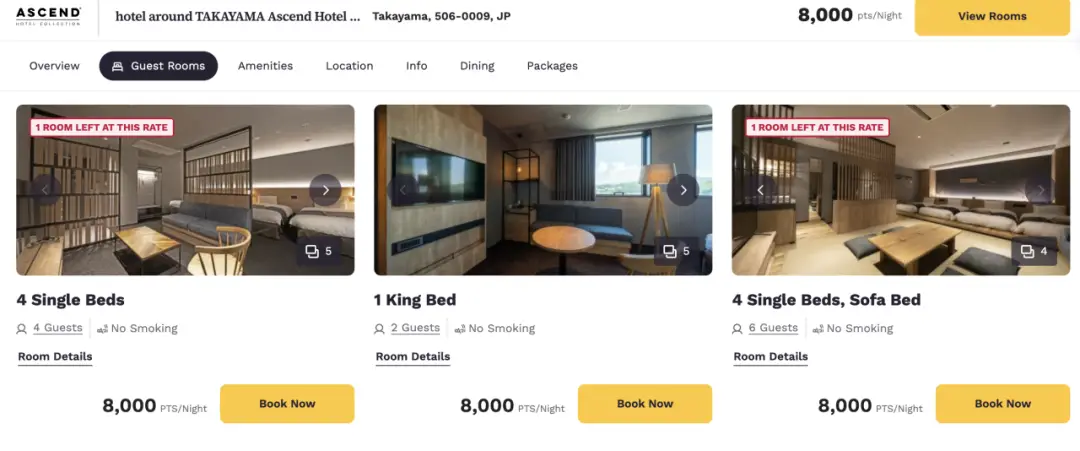Viewport: 1080px width, 451px height.
Task: Go to the Dining tab
Action: pyautogui.click(x=477, y=66)
